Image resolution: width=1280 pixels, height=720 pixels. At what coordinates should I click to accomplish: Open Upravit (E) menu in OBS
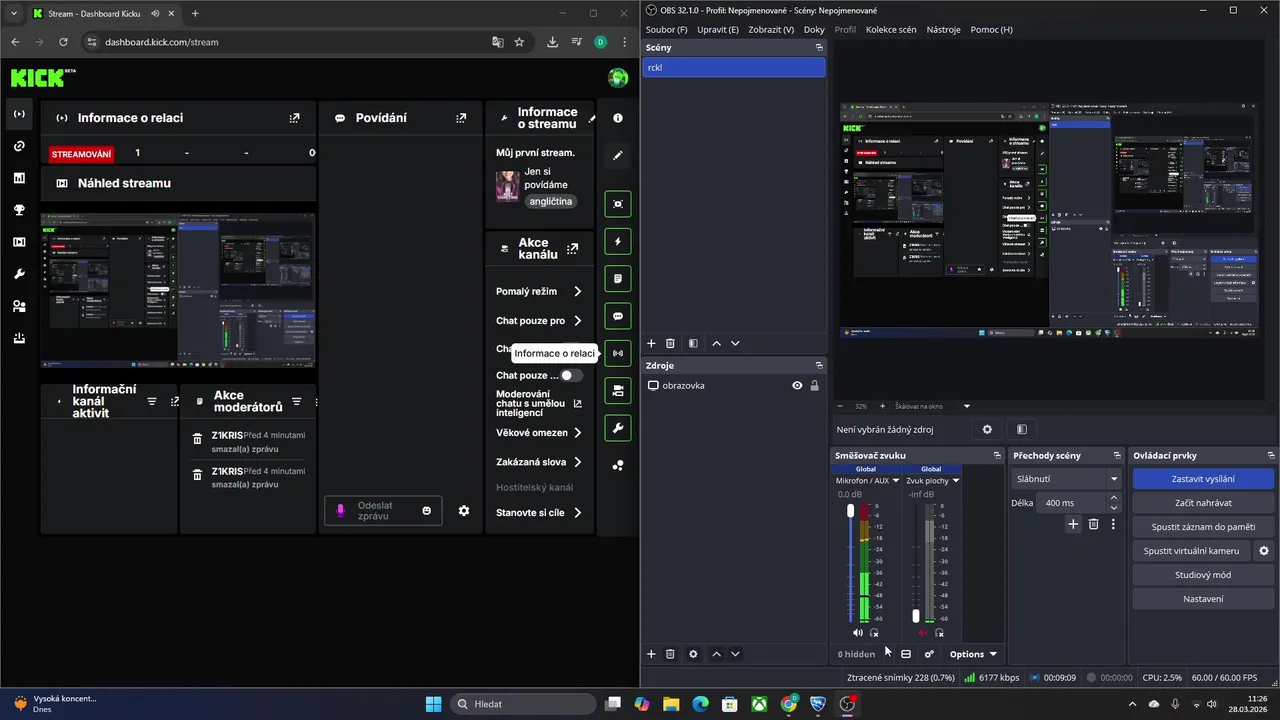click(x=718, y=29)
